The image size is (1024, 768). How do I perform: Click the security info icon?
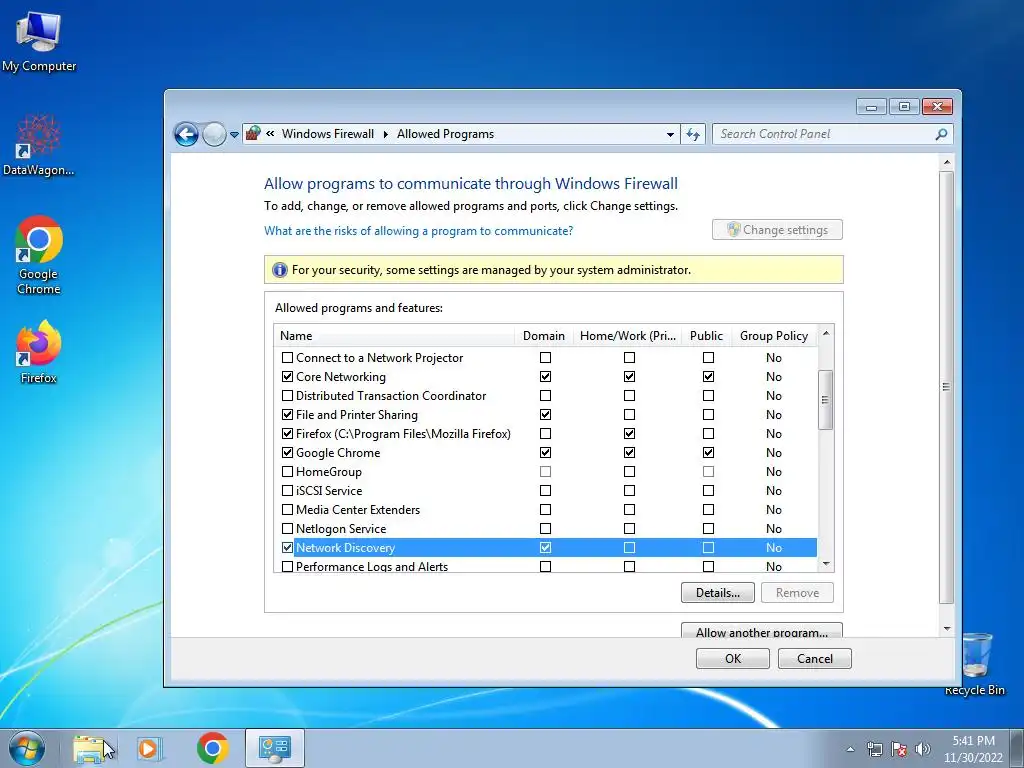(280, 270)
